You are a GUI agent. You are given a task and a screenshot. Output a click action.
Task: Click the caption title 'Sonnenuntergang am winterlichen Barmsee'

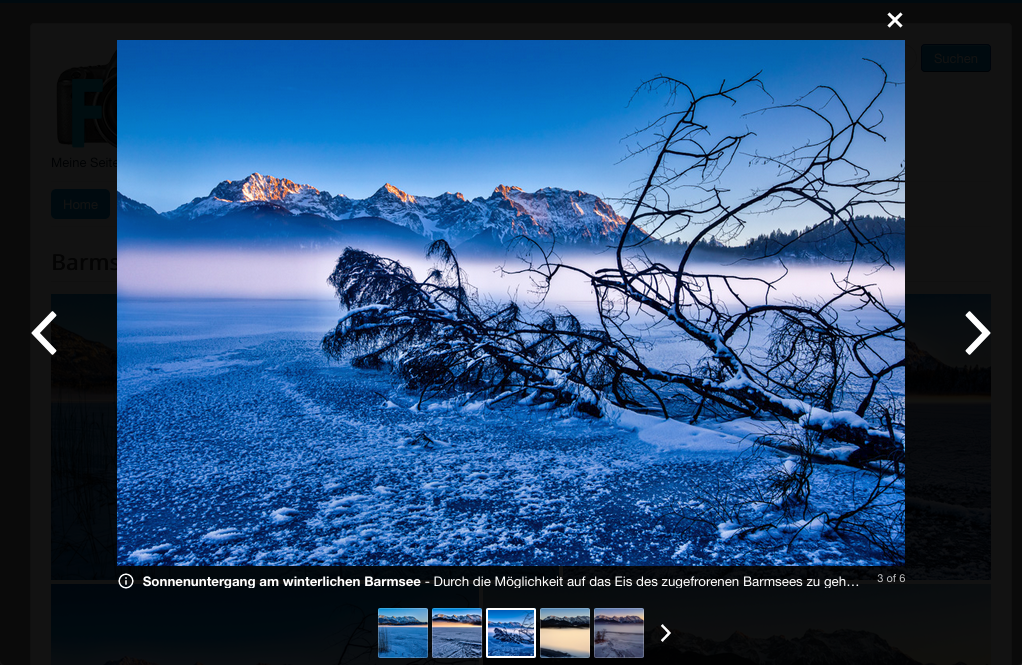point(282,582)
